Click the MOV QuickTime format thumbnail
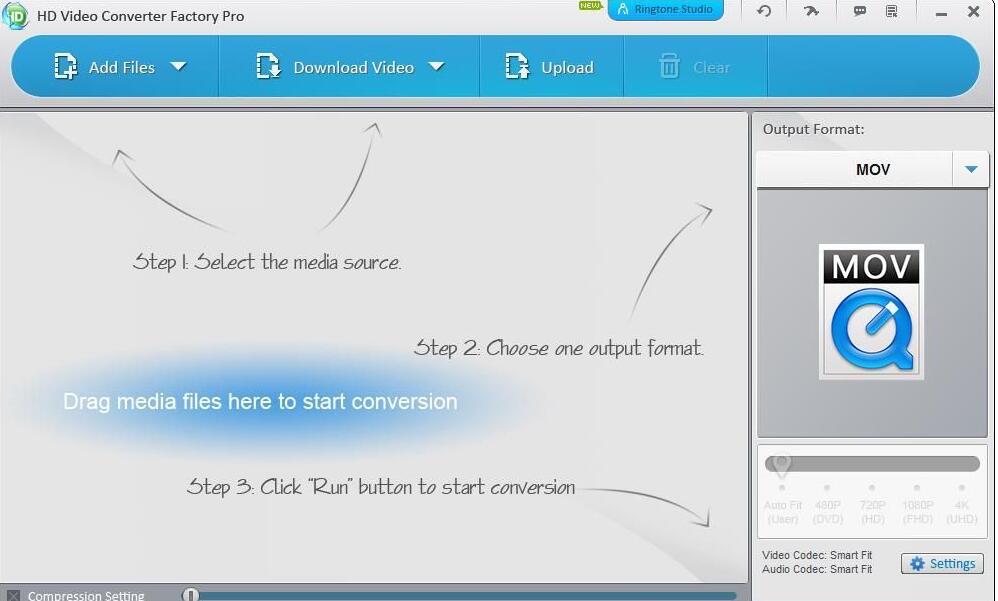Viewport: 998px width, 601px height. click(x=871, y=312)
